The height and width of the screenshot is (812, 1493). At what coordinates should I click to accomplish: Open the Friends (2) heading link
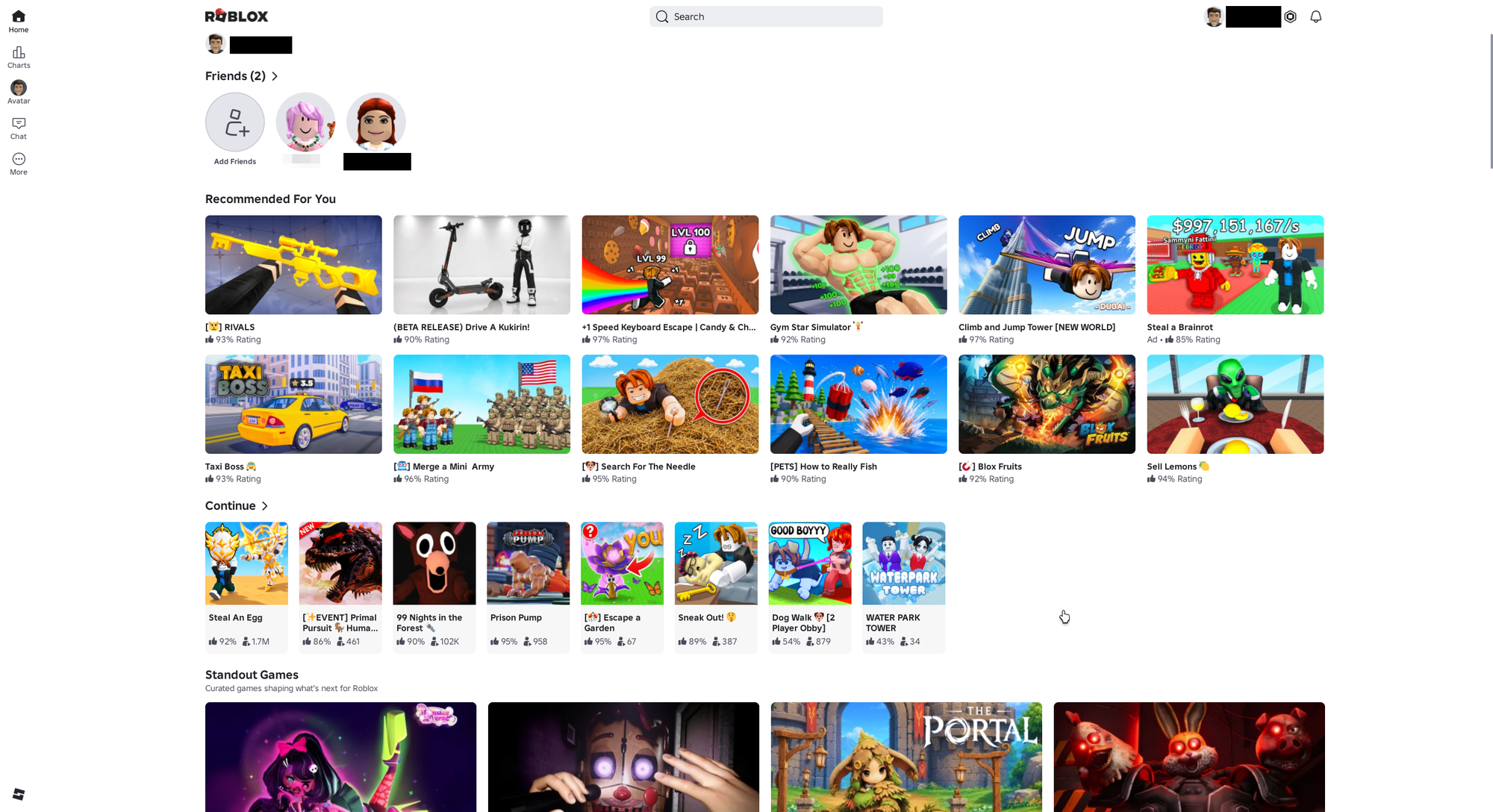[x=235, y=76]
